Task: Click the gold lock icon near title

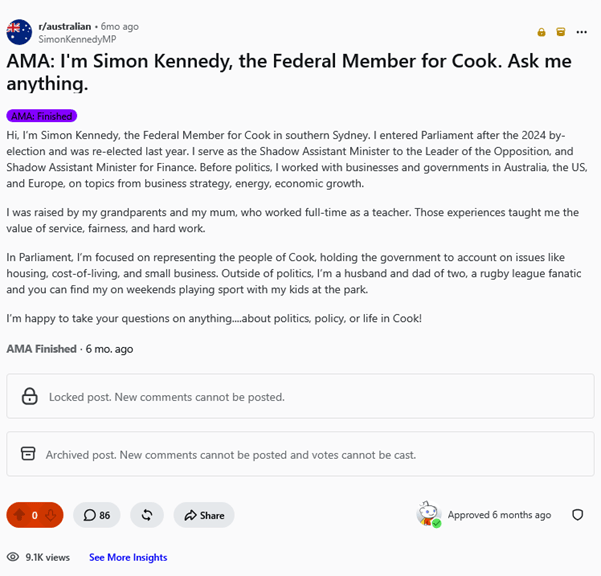Action: (x=541, y=32)
